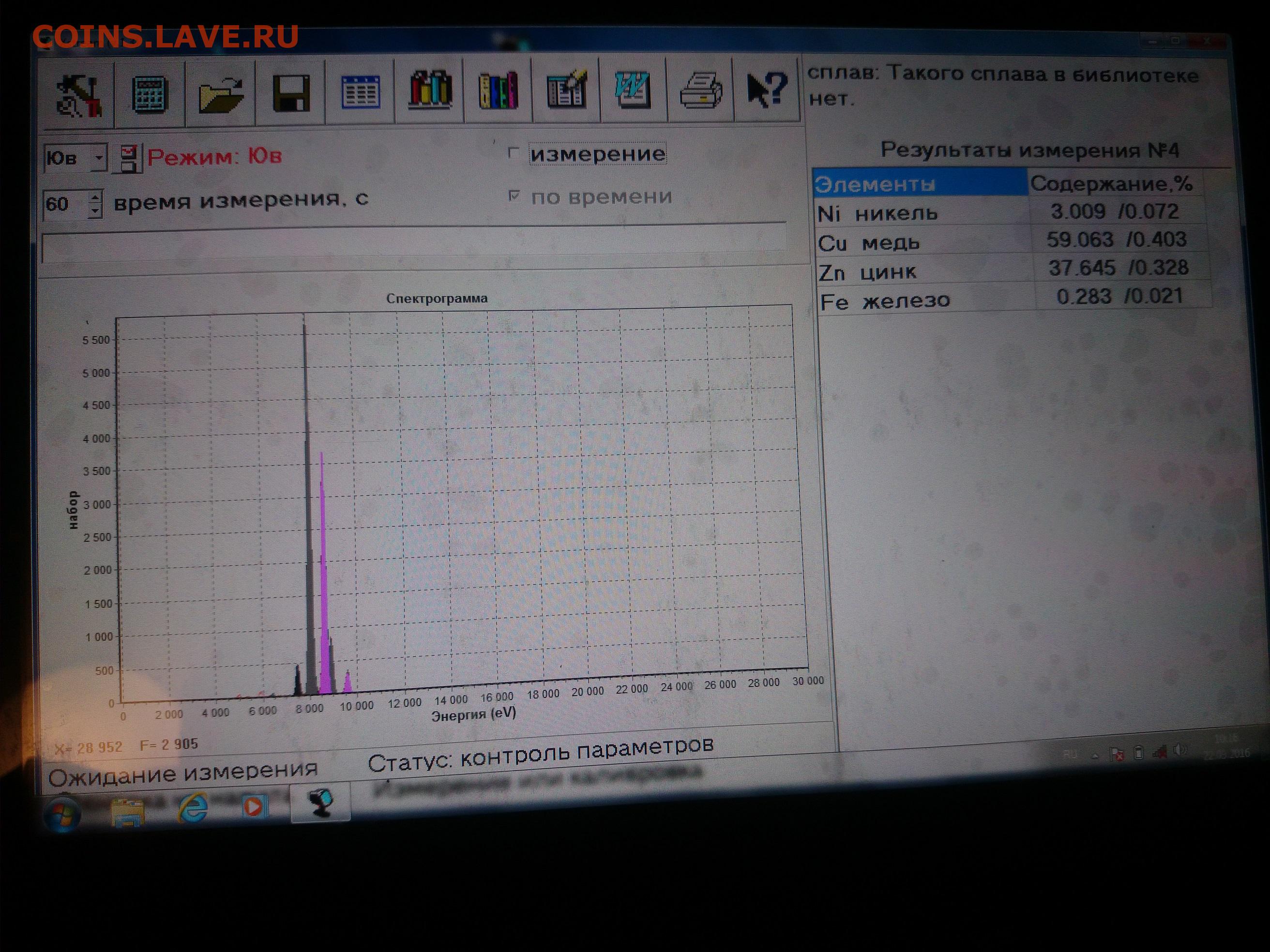This screenshot has width=1270, height=952.
Task: Open Action Center flag tray icon
Action: 1117,754
